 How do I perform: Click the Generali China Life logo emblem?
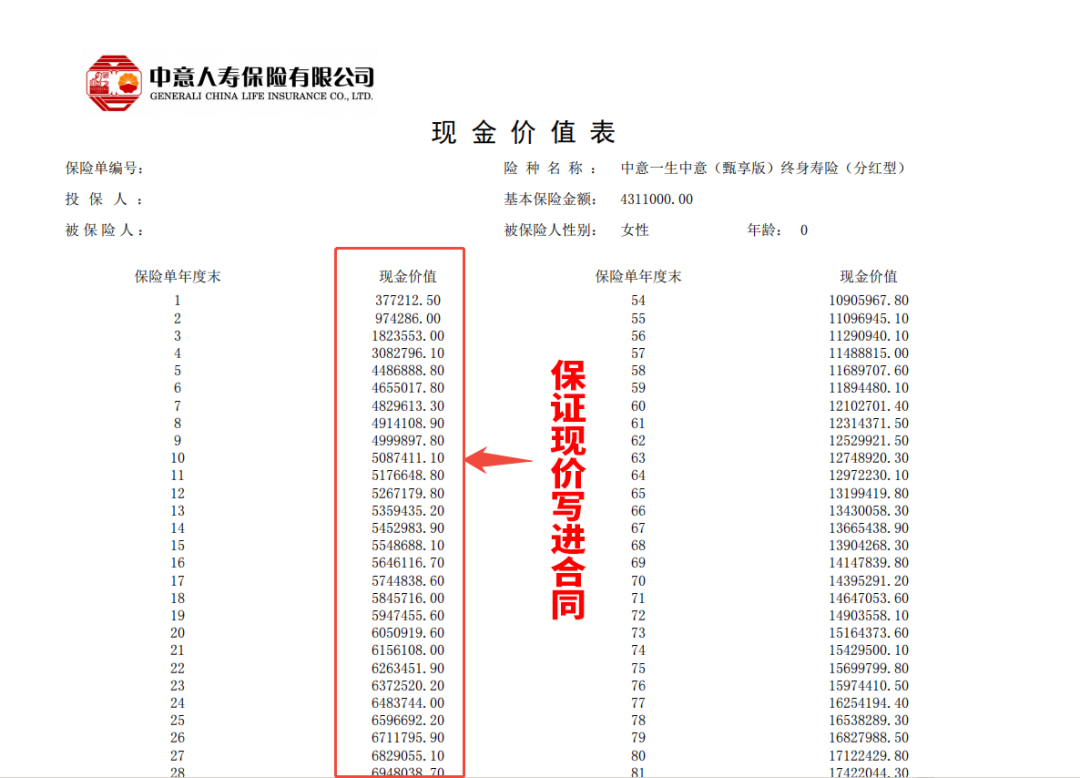tap(113, 83)
